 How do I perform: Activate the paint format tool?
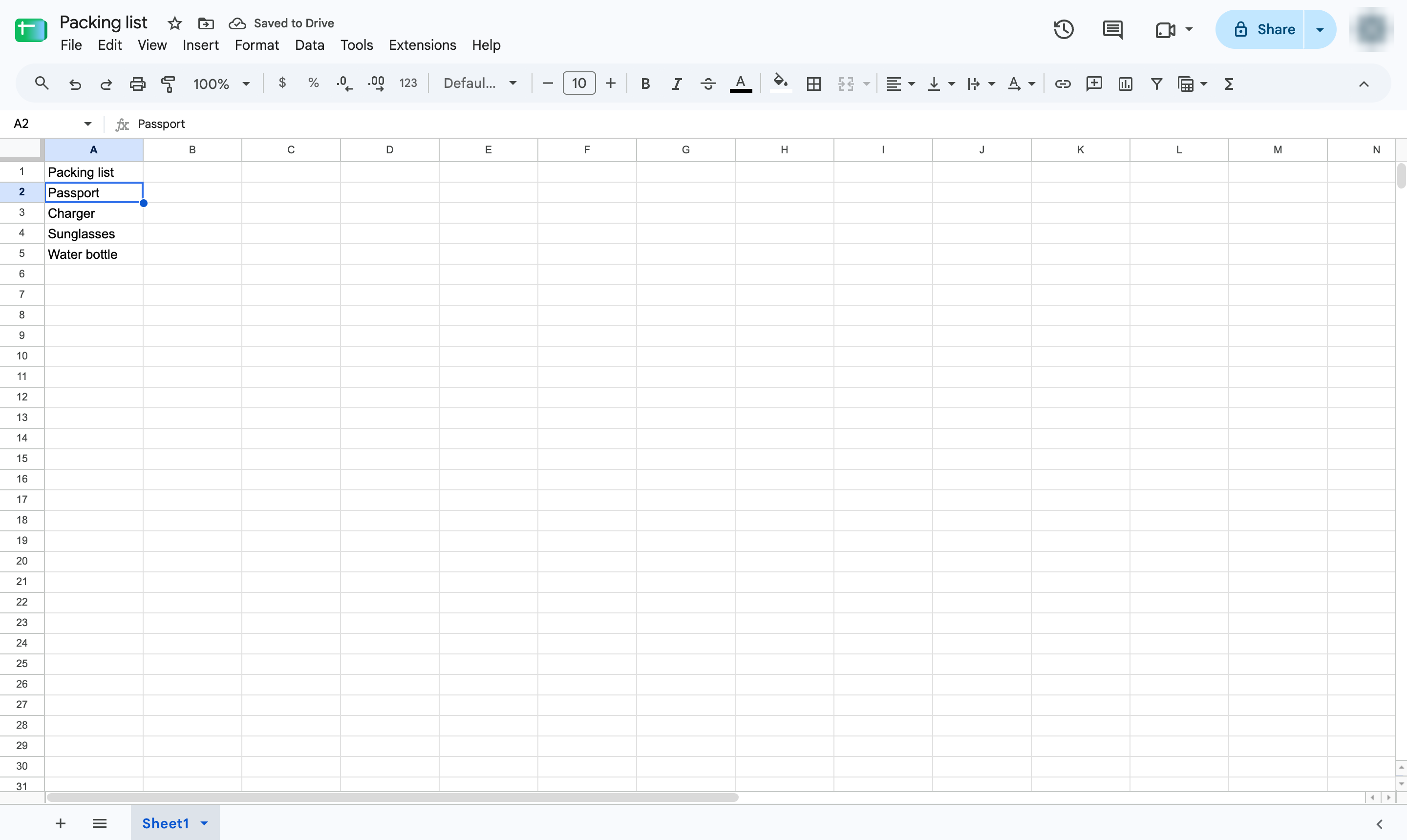[x=168, y=84]
